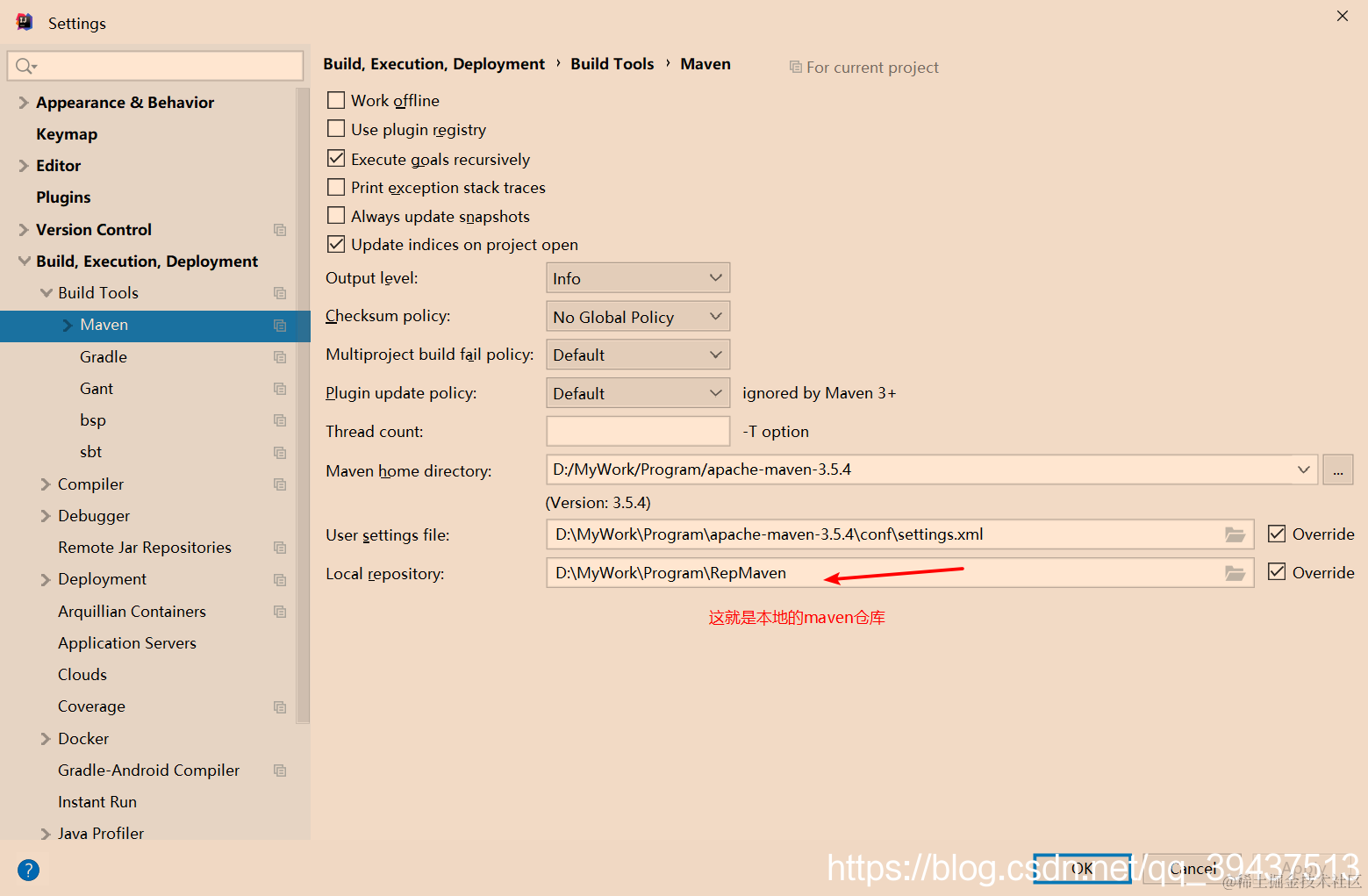Image resolution: width=1368 pixels, height=896 pixels.
Task: Select Gradle under Build Tools
Action: click(104, 357)
